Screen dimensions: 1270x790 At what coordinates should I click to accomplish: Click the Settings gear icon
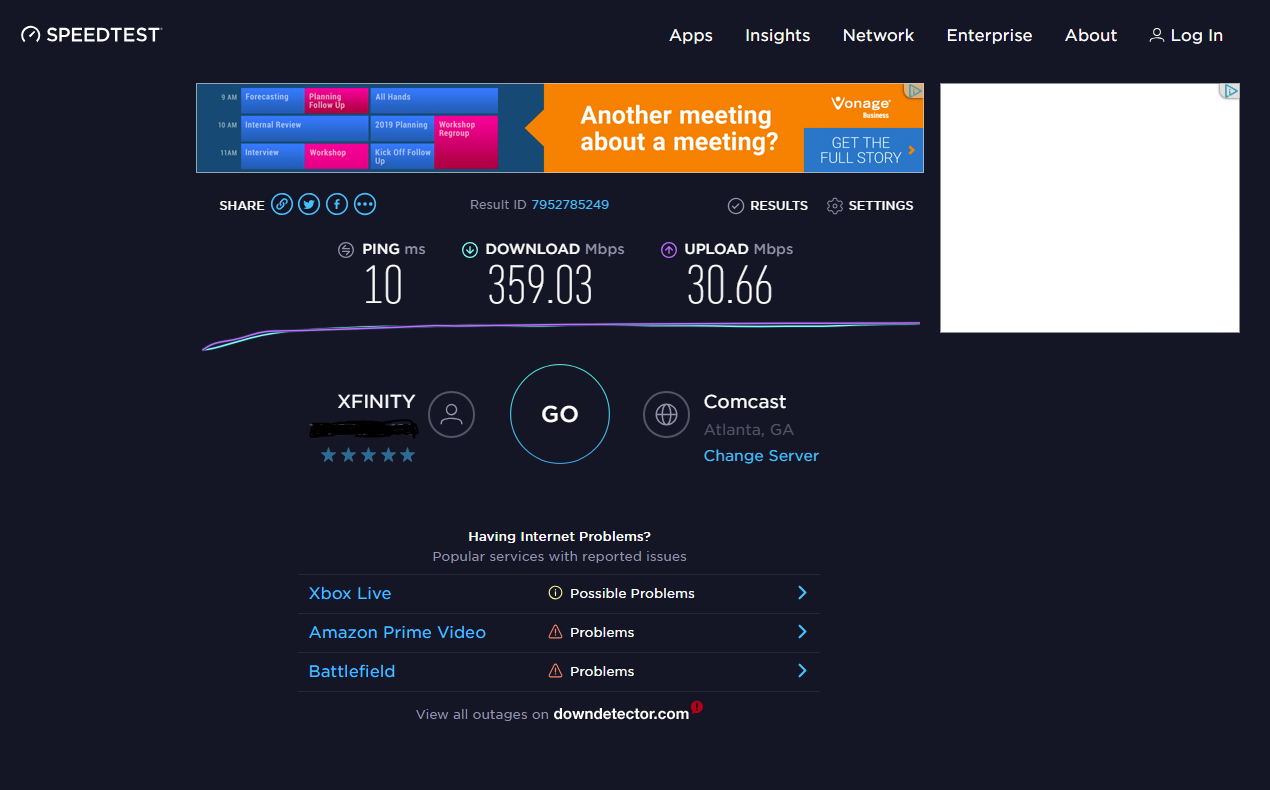(x=835, y=206)
